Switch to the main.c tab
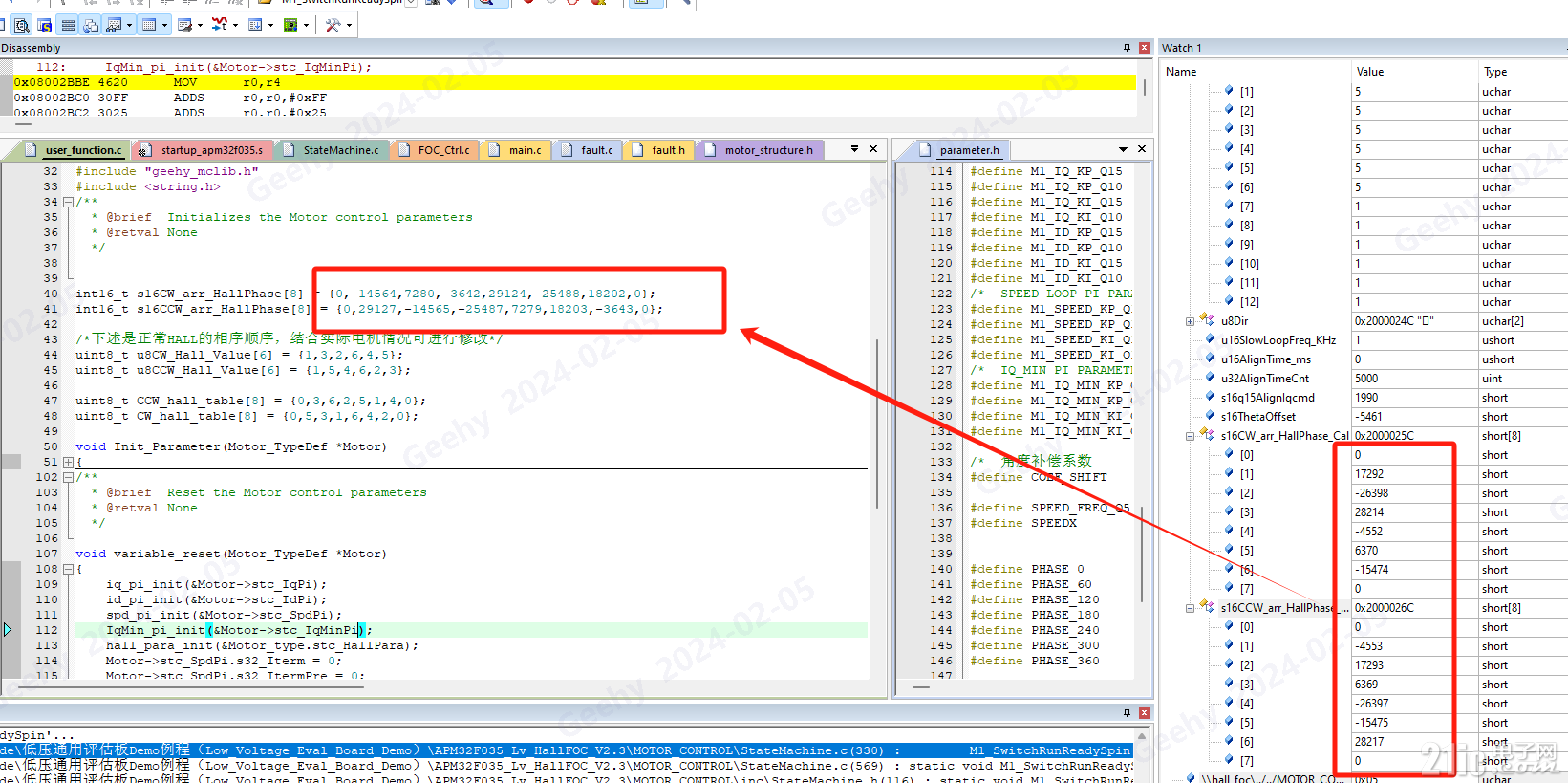 [515, 150]
